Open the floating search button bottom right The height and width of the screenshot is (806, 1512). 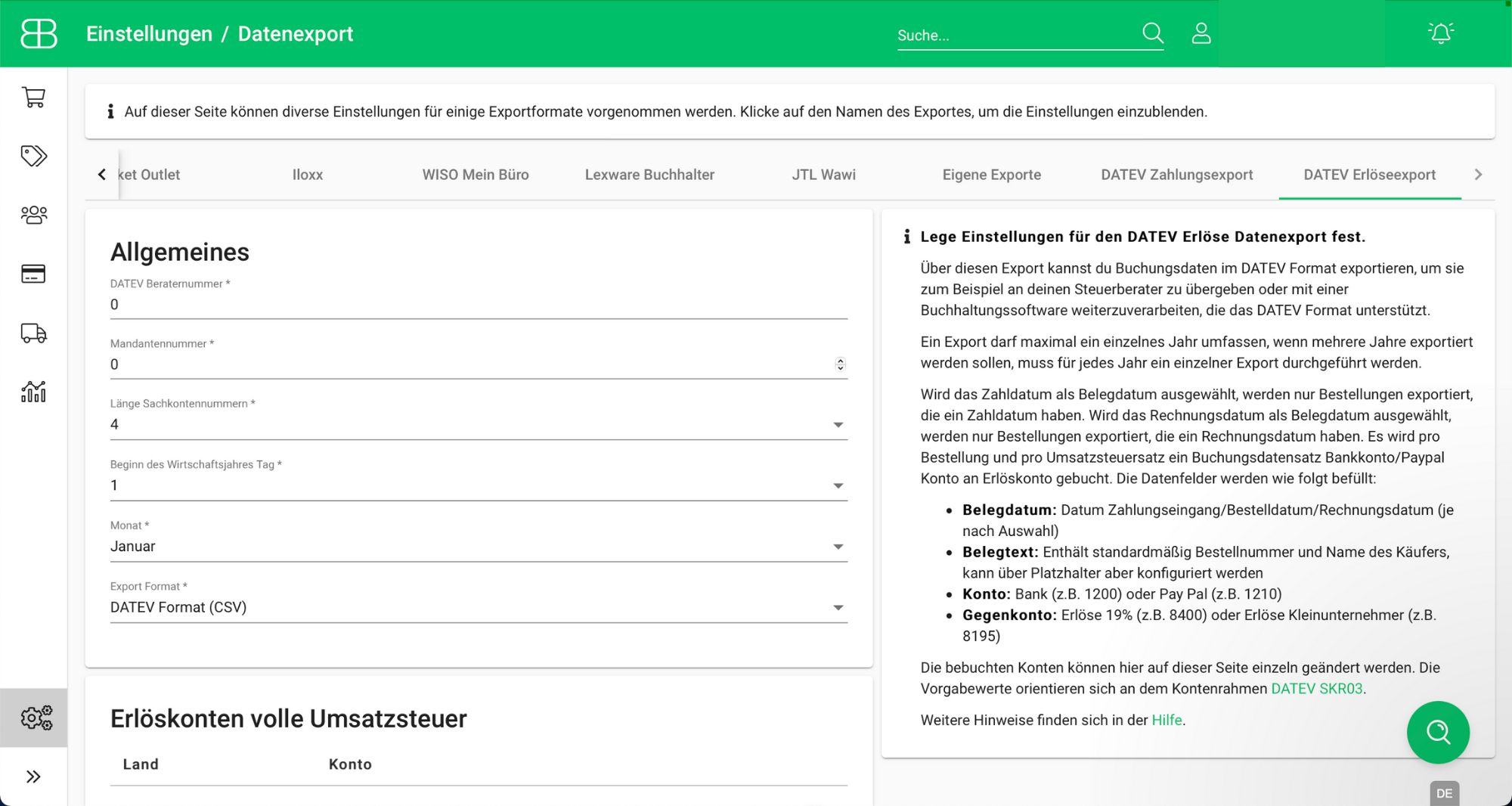(1437, 732)
